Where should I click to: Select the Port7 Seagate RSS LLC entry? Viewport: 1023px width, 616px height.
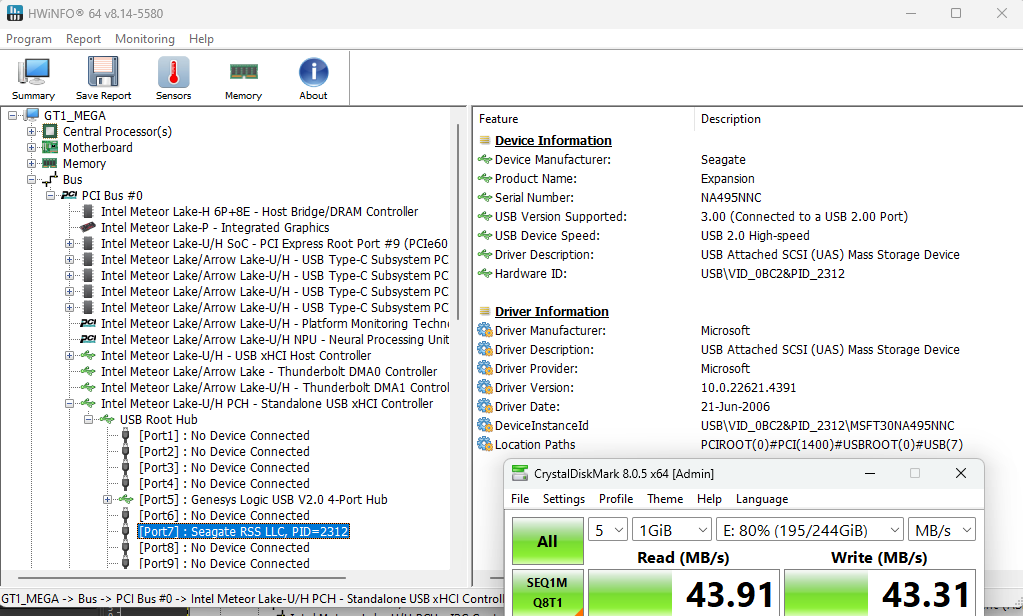point(244,531)
